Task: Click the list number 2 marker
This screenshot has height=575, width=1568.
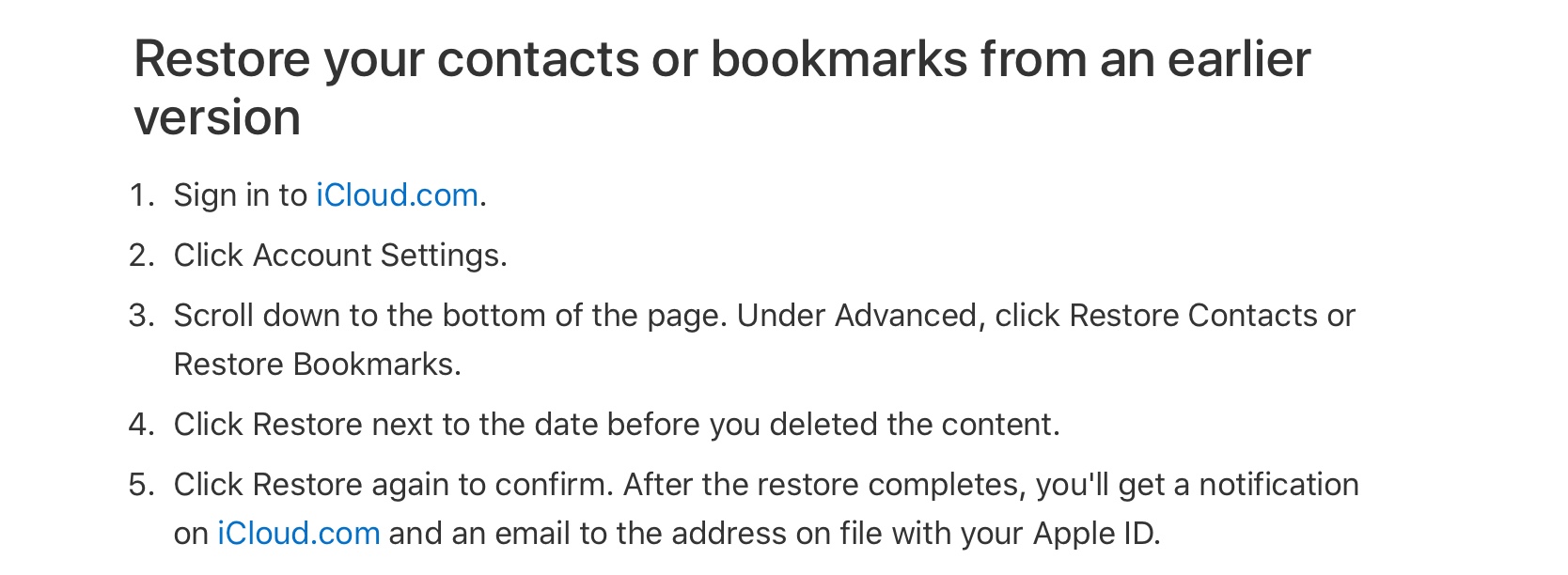Action: point(142,256)
